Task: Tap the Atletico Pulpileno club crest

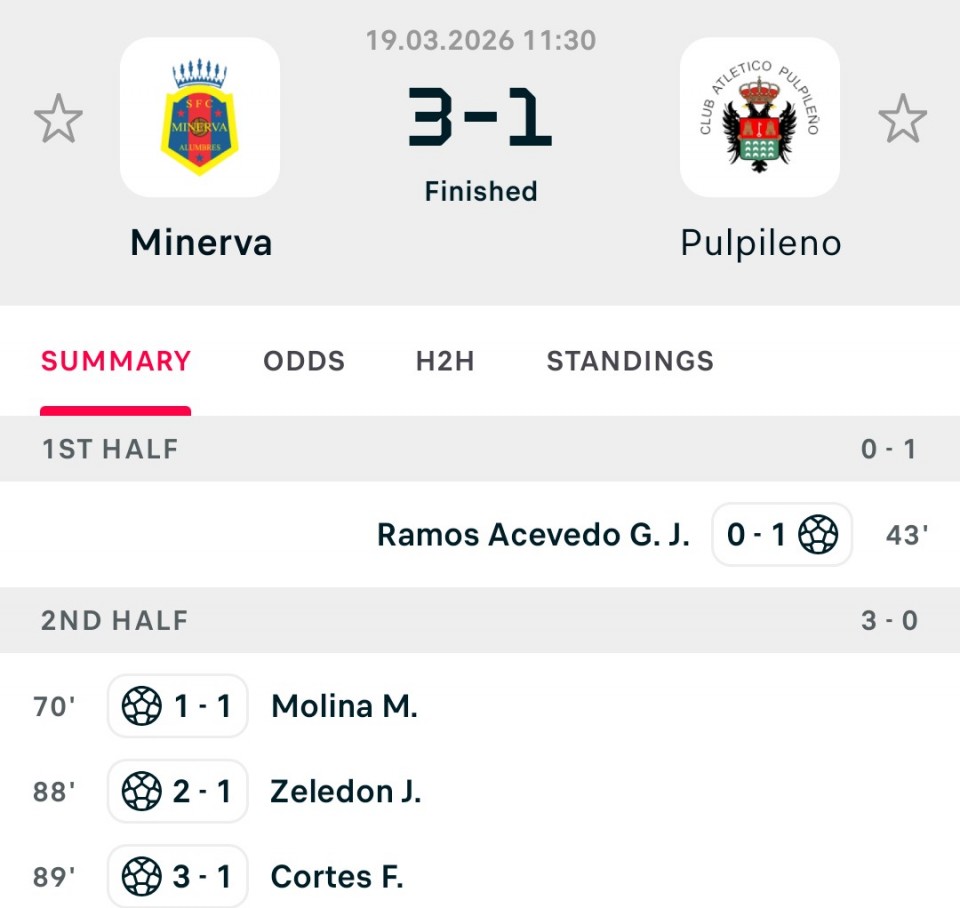Action: coord(760,118)
